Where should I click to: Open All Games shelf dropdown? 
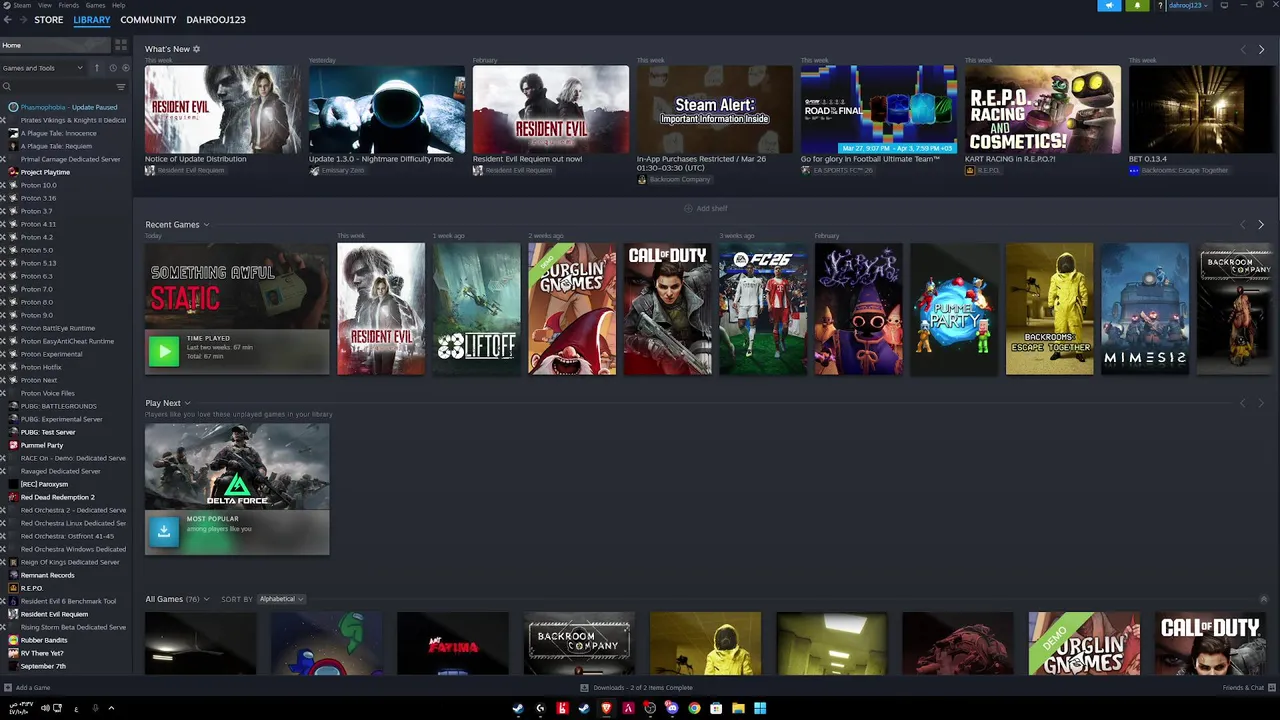coord(207,599)
